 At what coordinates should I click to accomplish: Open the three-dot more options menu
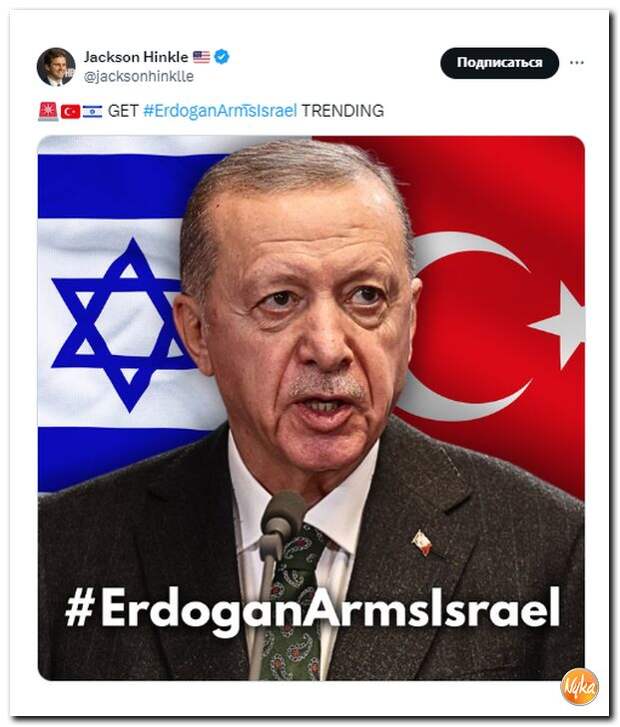pyautogui.click(x=576, y=63)
